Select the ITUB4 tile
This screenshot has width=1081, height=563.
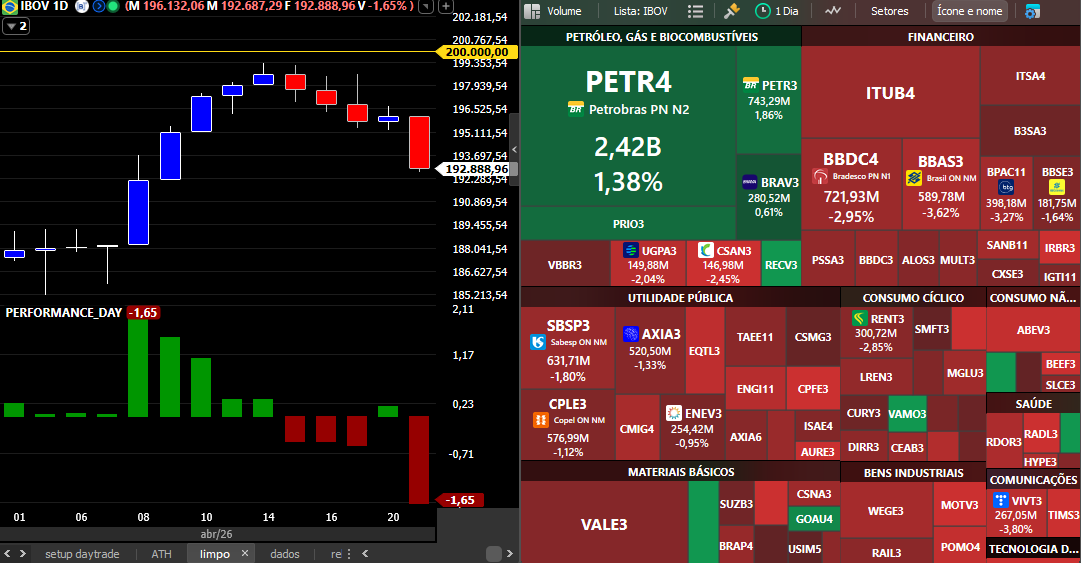click(x=890, y=93)
